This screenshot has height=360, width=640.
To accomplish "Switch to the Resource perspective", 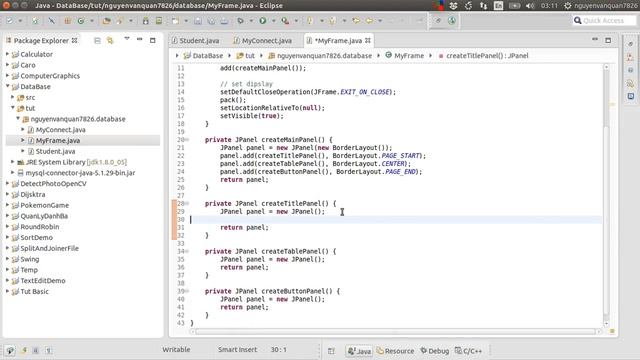I will [x=396, y=351].
